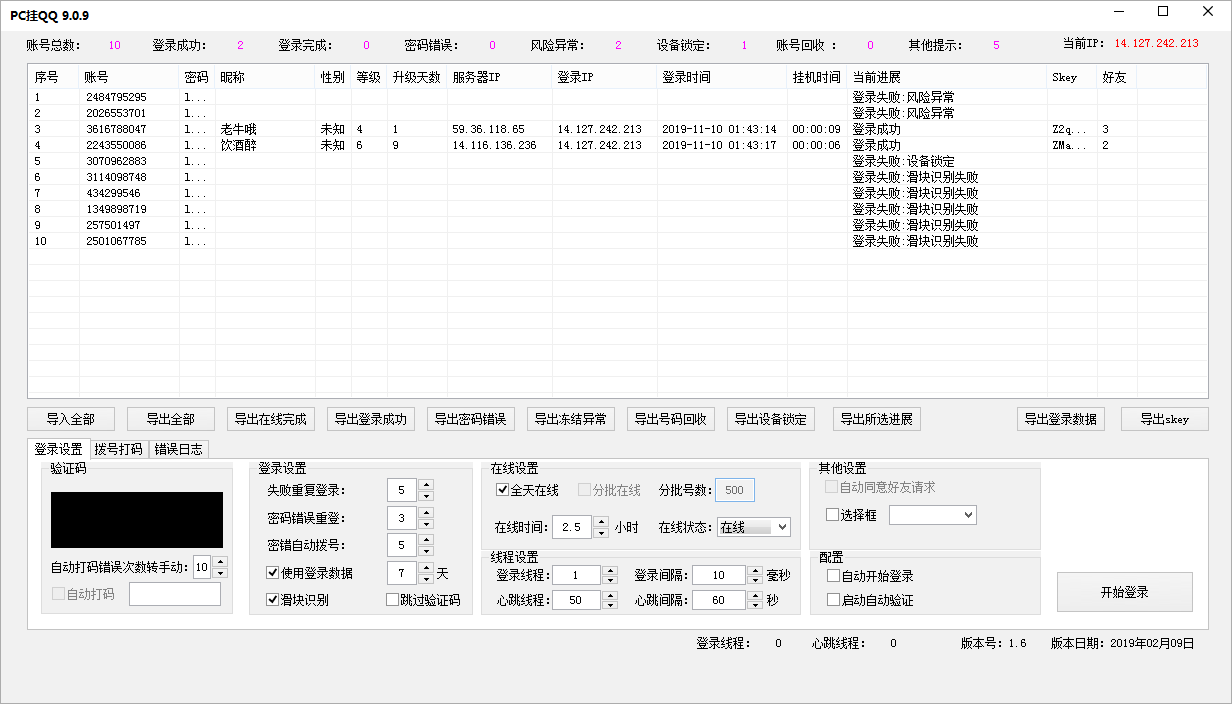Click login time 2019-11-10 01:43:17
1232x704 pixels.
coord(719,145)
